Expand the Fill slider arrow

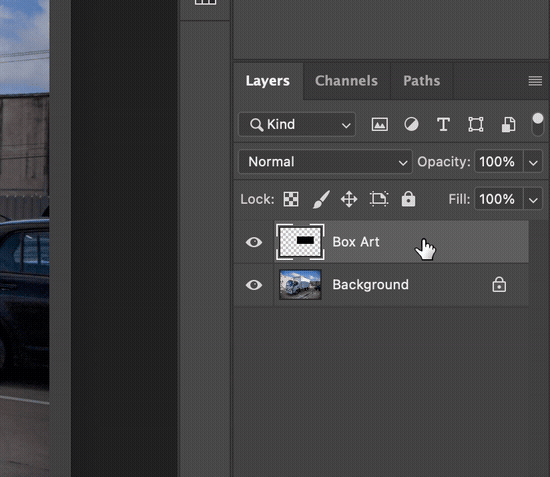(533, 199)
